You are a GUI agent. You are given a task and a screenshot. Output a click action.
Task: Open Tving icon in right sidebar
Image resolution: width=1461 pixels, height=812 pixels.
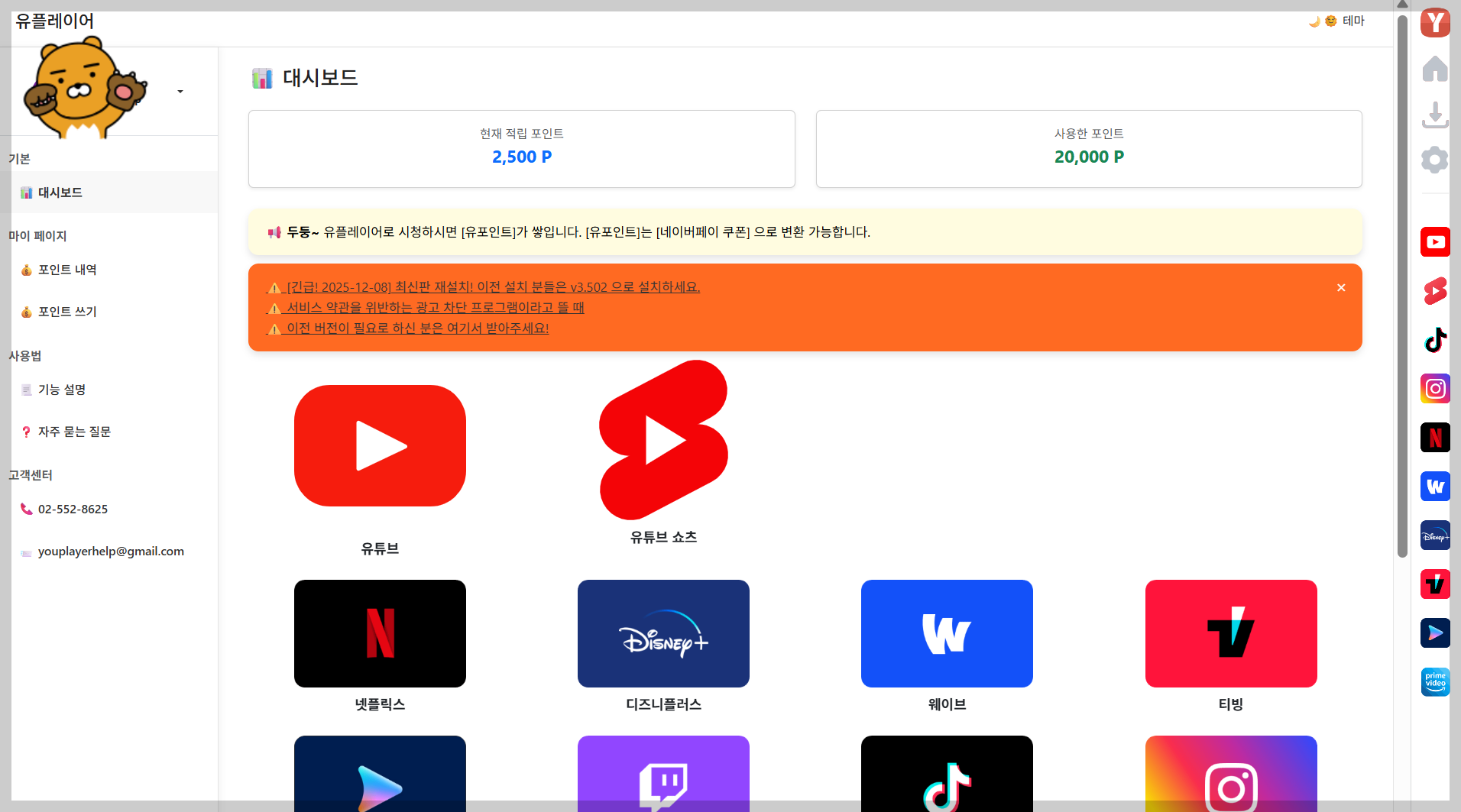[x=1435, y=584]
